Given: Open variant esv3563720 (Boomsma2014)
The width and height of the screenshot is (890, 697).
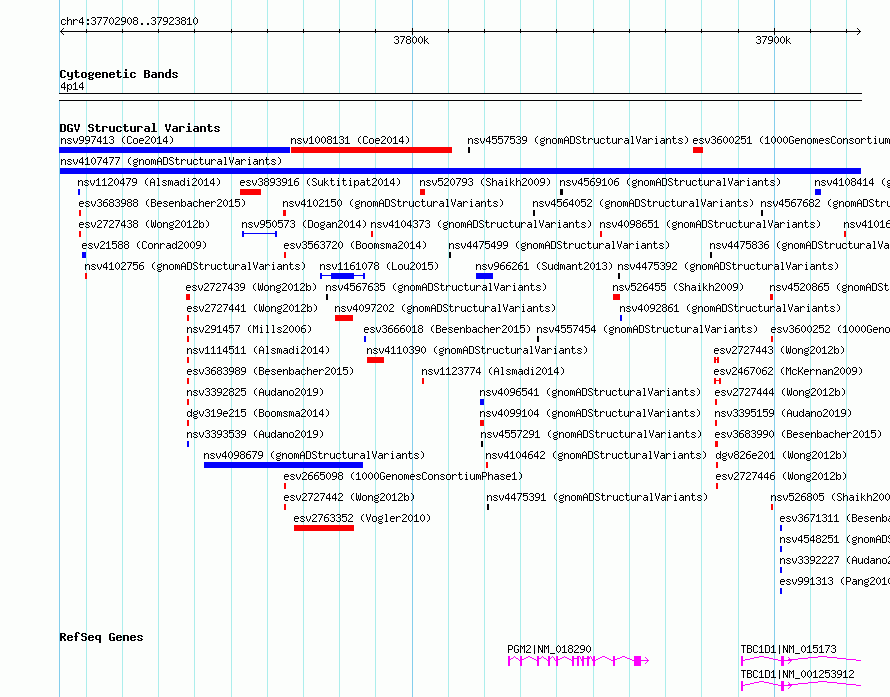Looking at the screenshot, I should click(x=355, y=245).
